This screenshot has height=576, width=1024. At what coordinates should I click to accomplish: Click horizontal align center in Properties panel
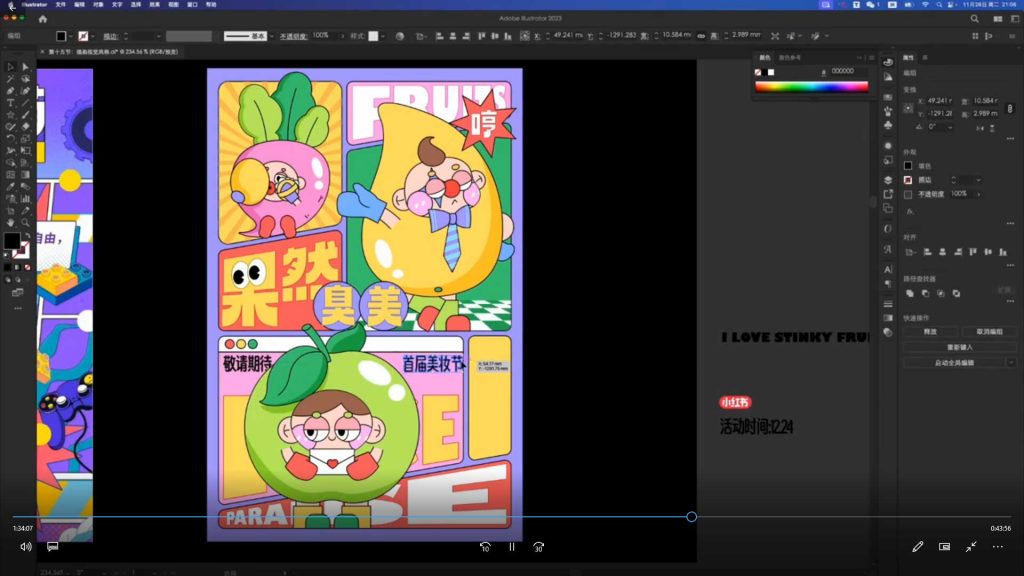pos(941,250)
